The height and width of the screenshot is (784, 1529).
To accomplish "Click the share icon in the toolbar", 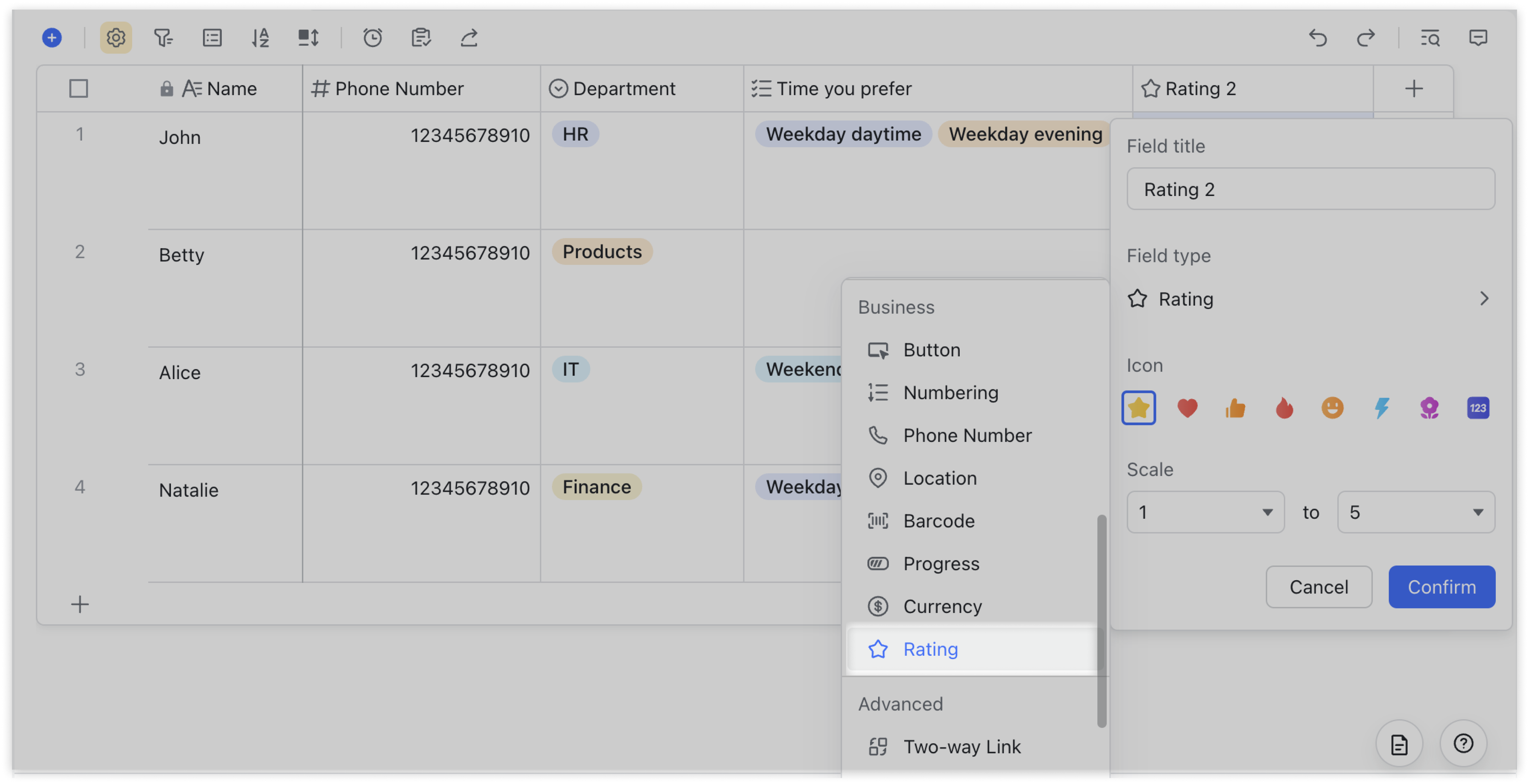I will [x=468, y=38].
